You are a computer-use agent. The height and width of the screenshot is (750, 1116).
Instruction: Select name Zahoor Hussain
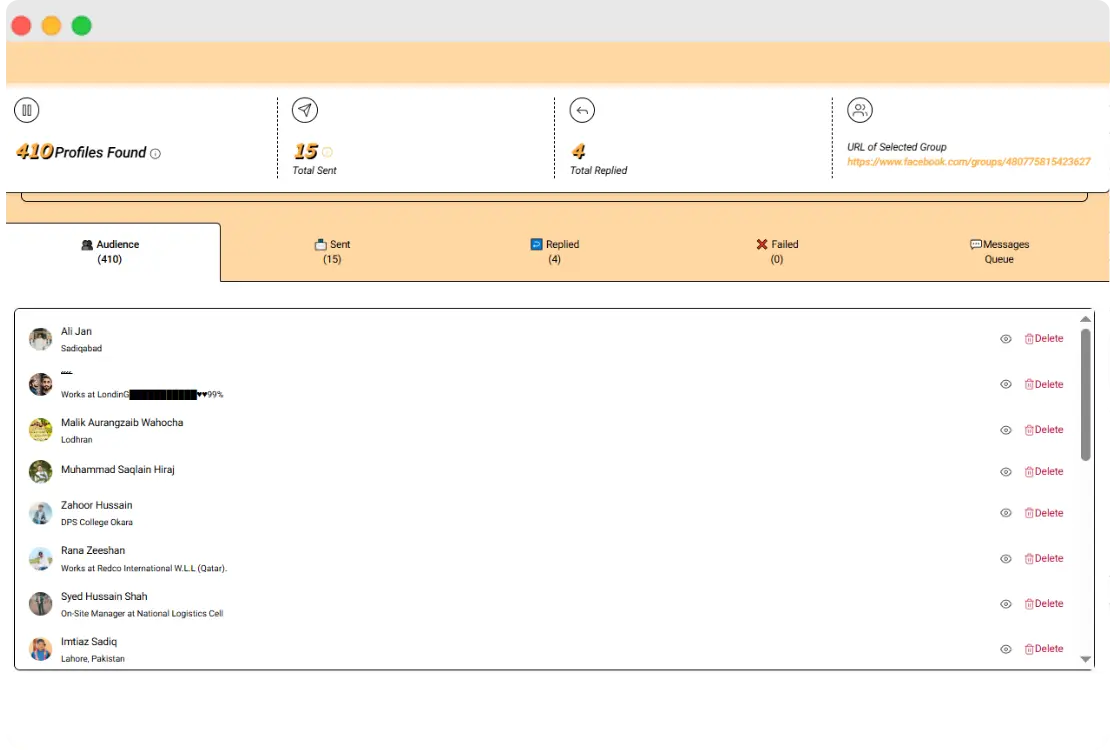point(96,505)
